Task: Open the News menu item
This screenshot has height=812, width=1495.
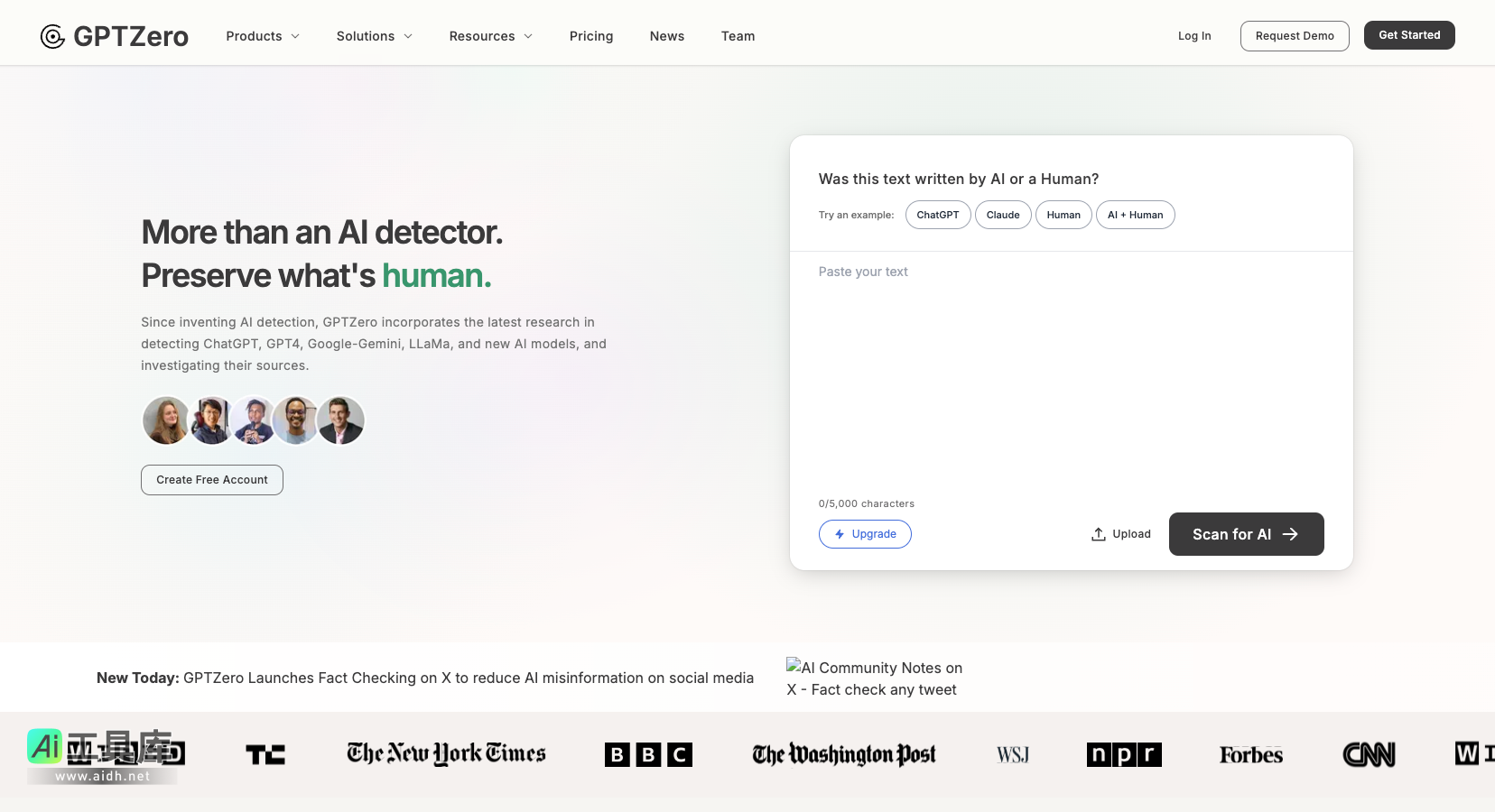Action: coord(667,36)
